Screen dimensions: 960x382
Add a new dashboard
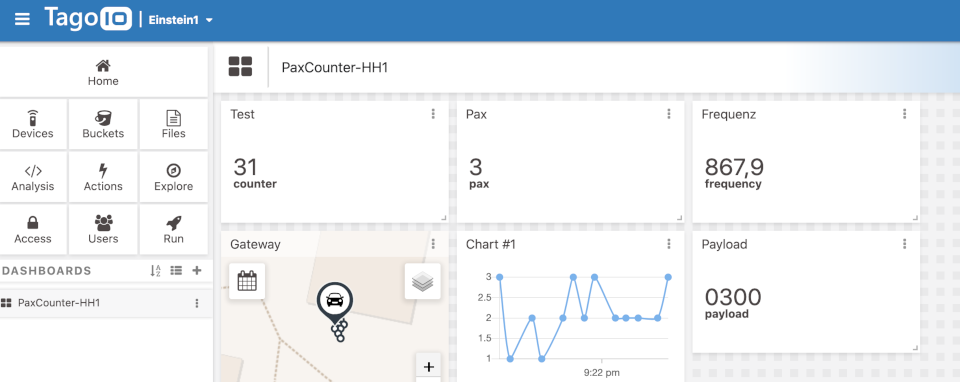coord(197,271)
